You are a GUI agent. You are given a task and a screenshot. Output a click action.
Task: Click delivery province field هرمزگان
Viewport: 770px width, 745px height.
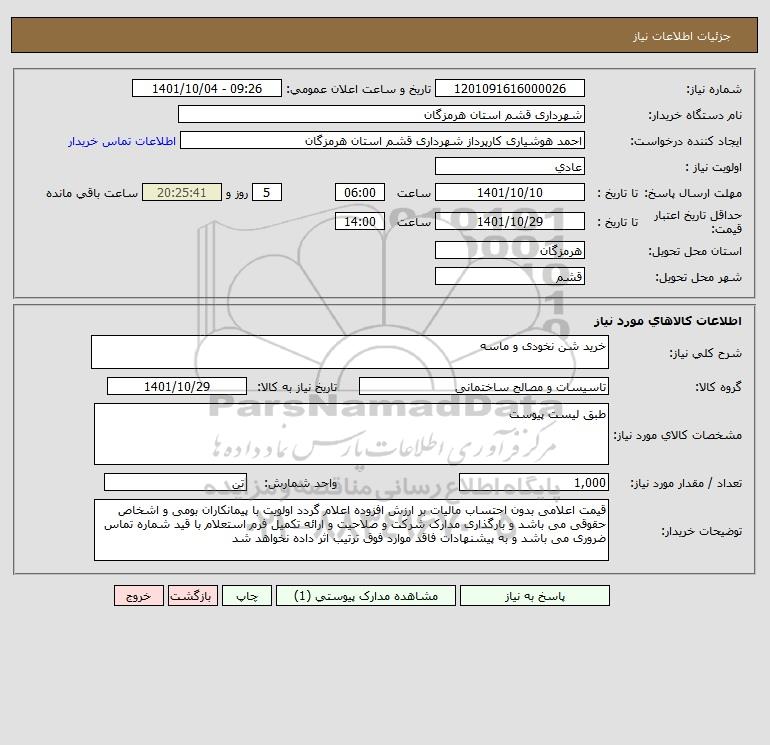pyautogui.click(x=510, y=250)
